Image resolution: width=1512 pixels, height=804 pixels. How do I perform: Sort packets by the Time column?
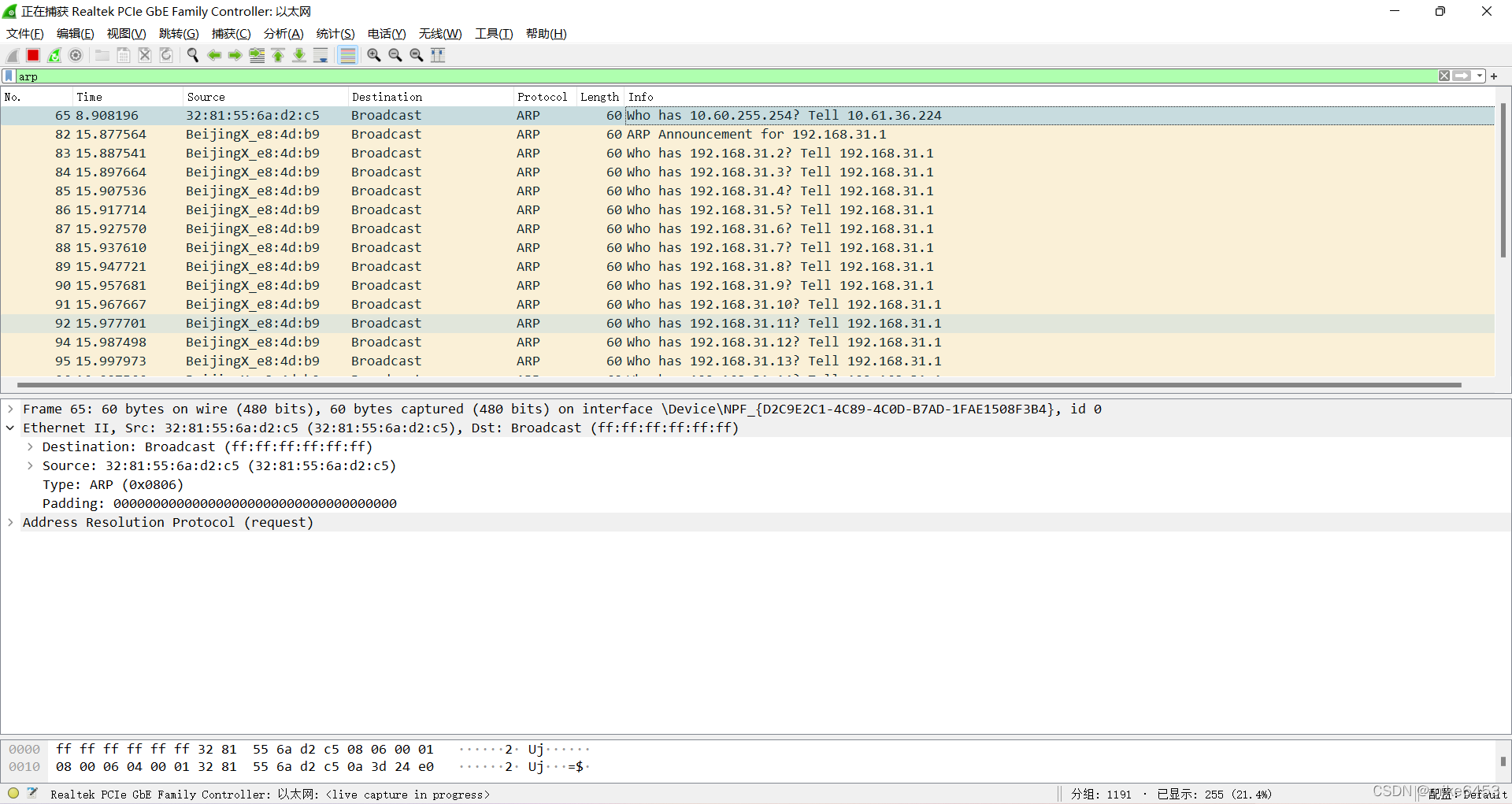pos(128,97)
